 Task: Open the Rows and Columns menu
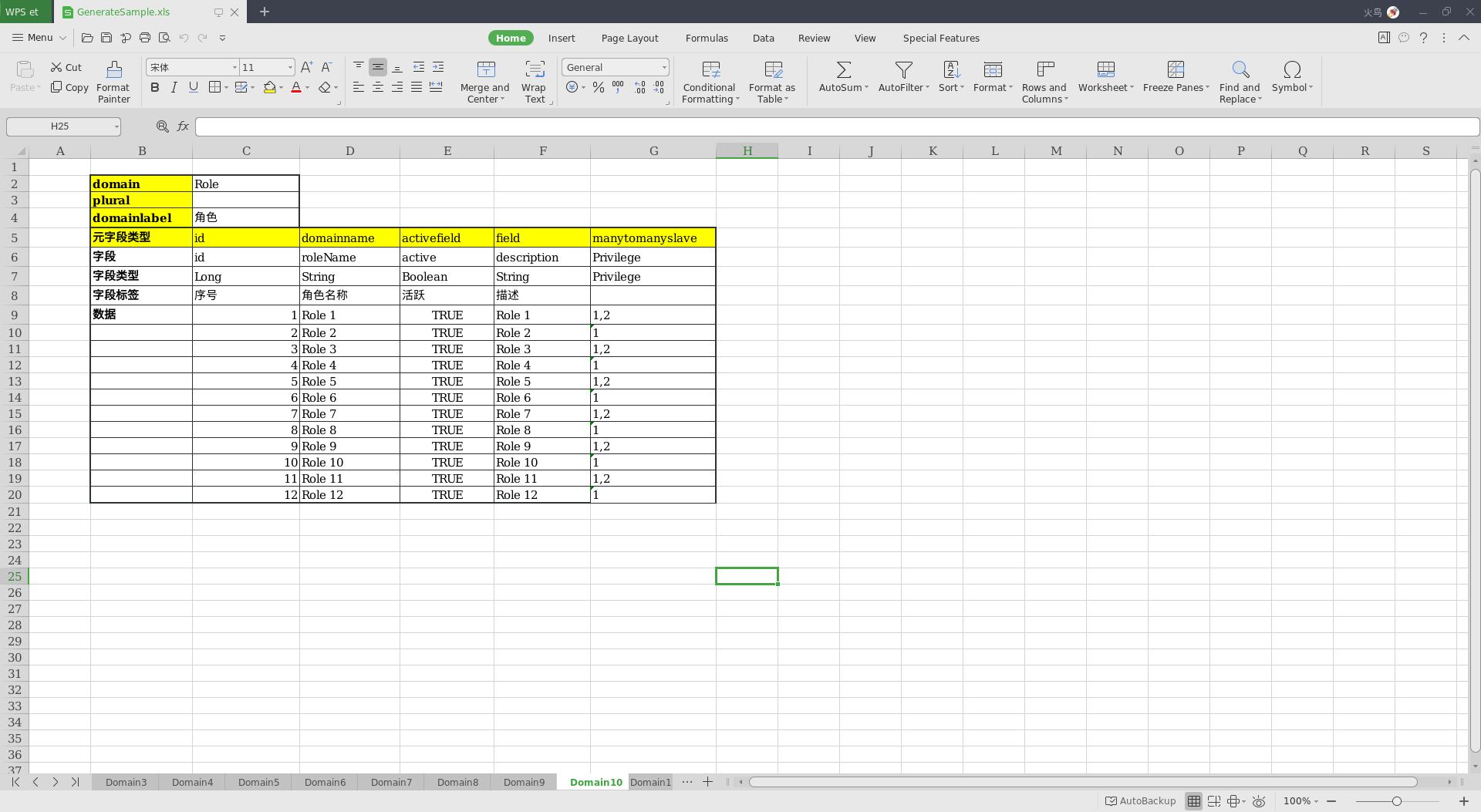pos(1044,82)
